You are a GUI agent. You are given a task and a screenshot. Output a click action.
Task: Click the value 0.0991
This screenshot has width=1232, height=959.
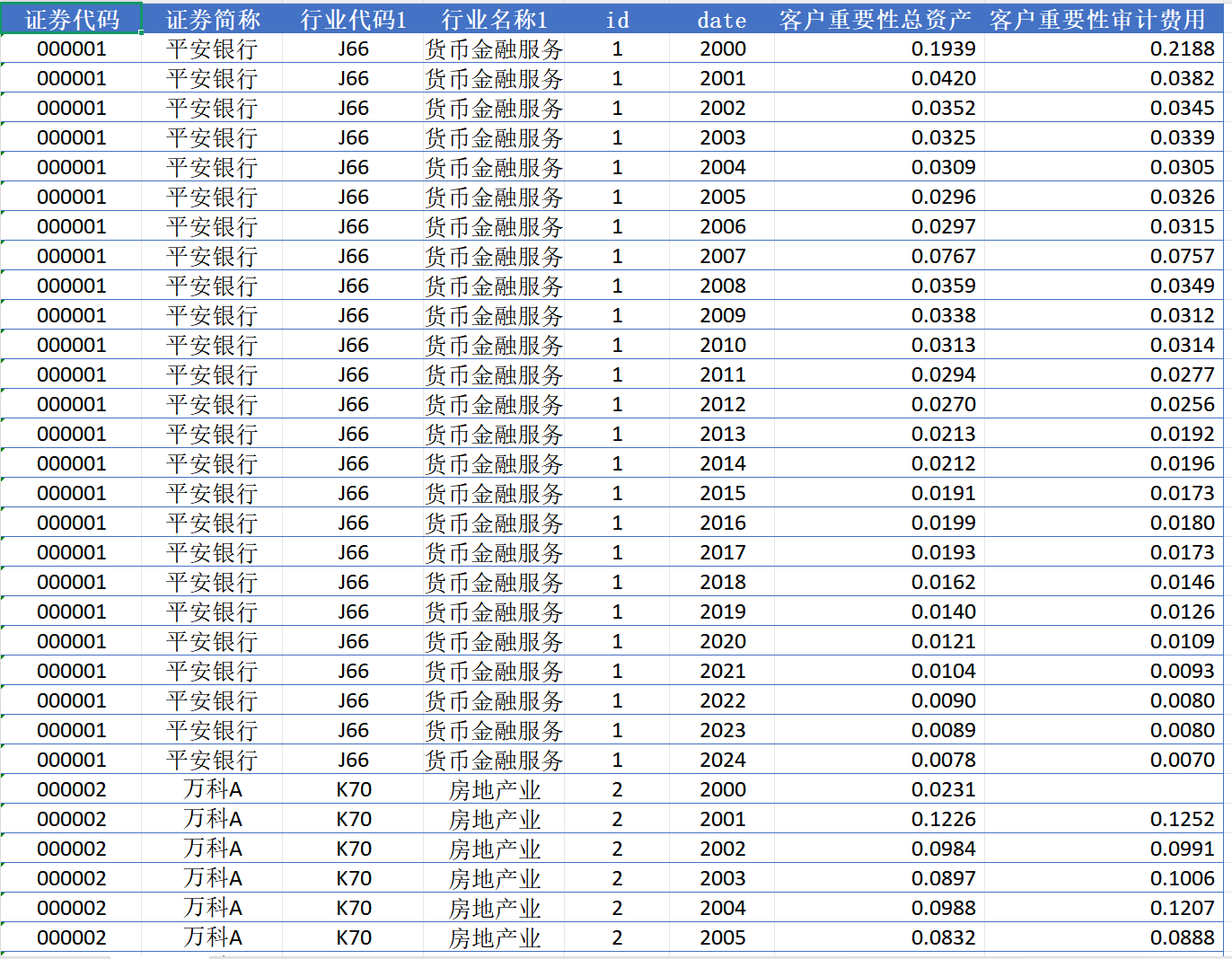coord(1104,849)
